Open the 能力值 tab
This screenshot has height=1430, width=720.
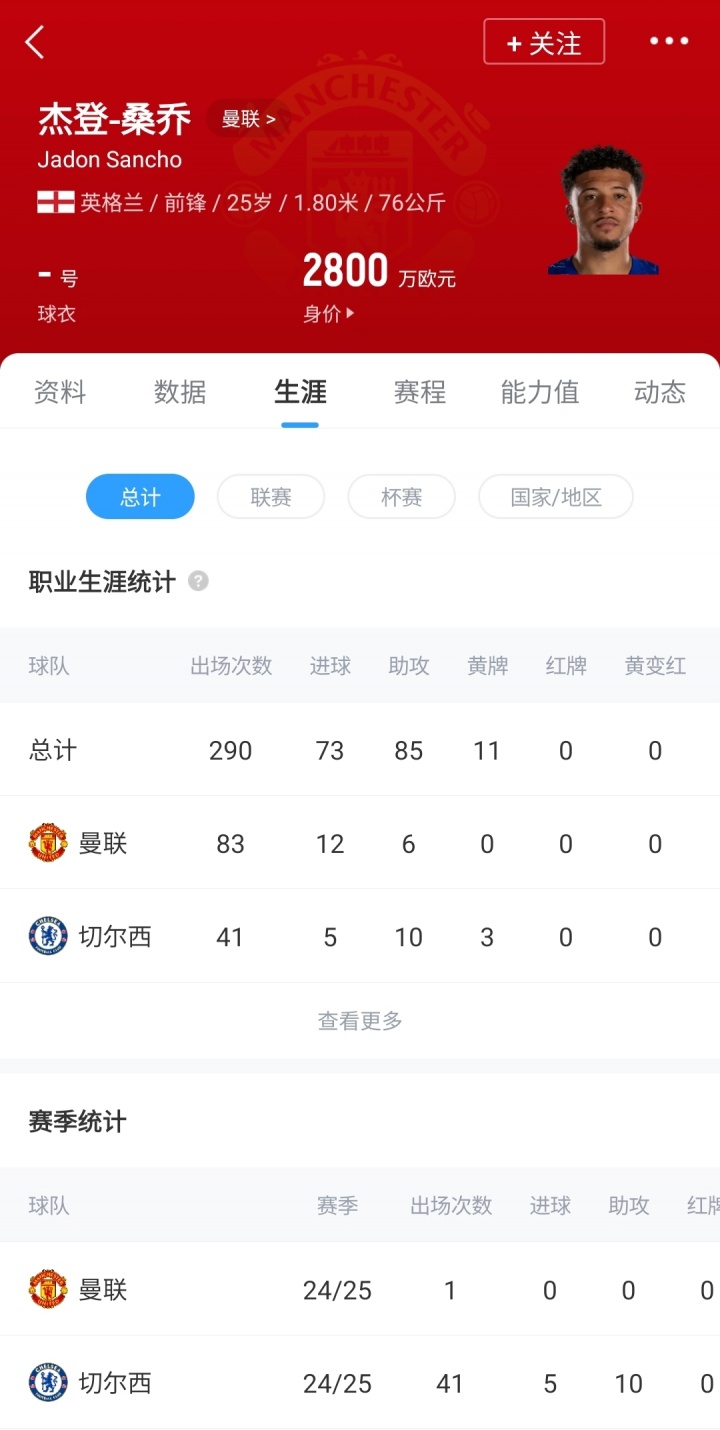coord(540,392)
